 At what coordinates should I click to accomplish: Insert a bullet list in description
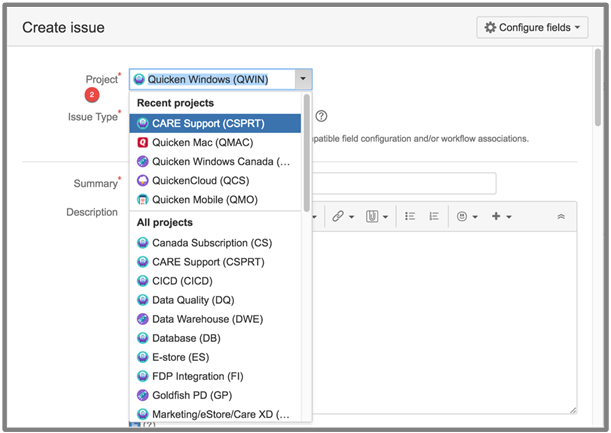tap(410, 216)
